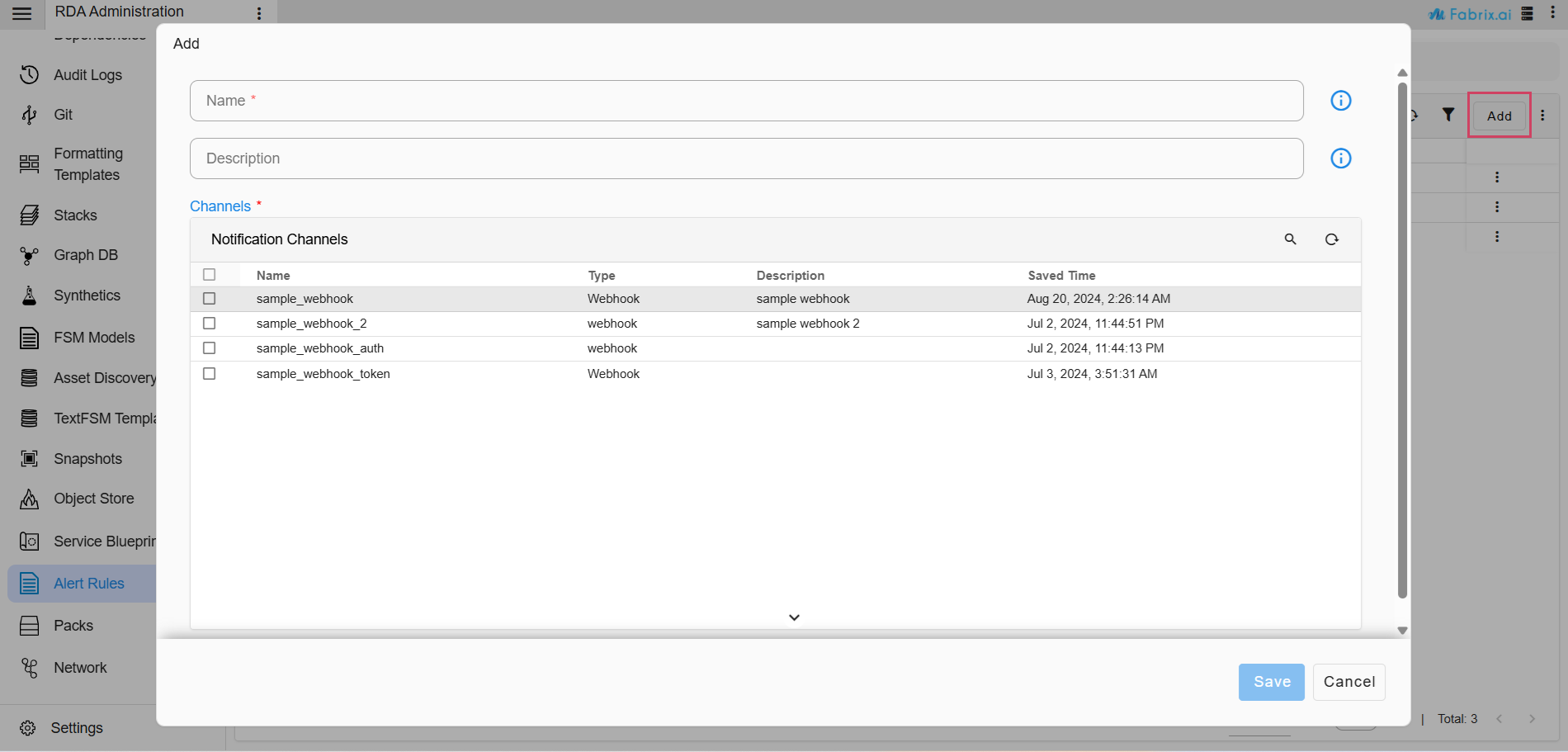Click the info icon beside Description field

coord(1341,158)
